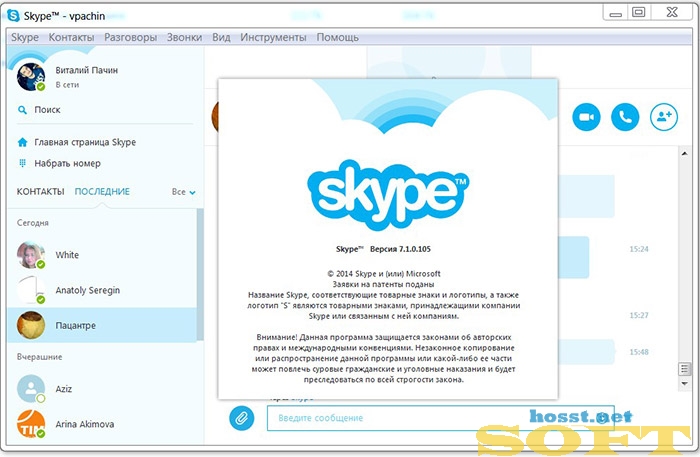Click Пацантре contact avatar

(31, 325)
